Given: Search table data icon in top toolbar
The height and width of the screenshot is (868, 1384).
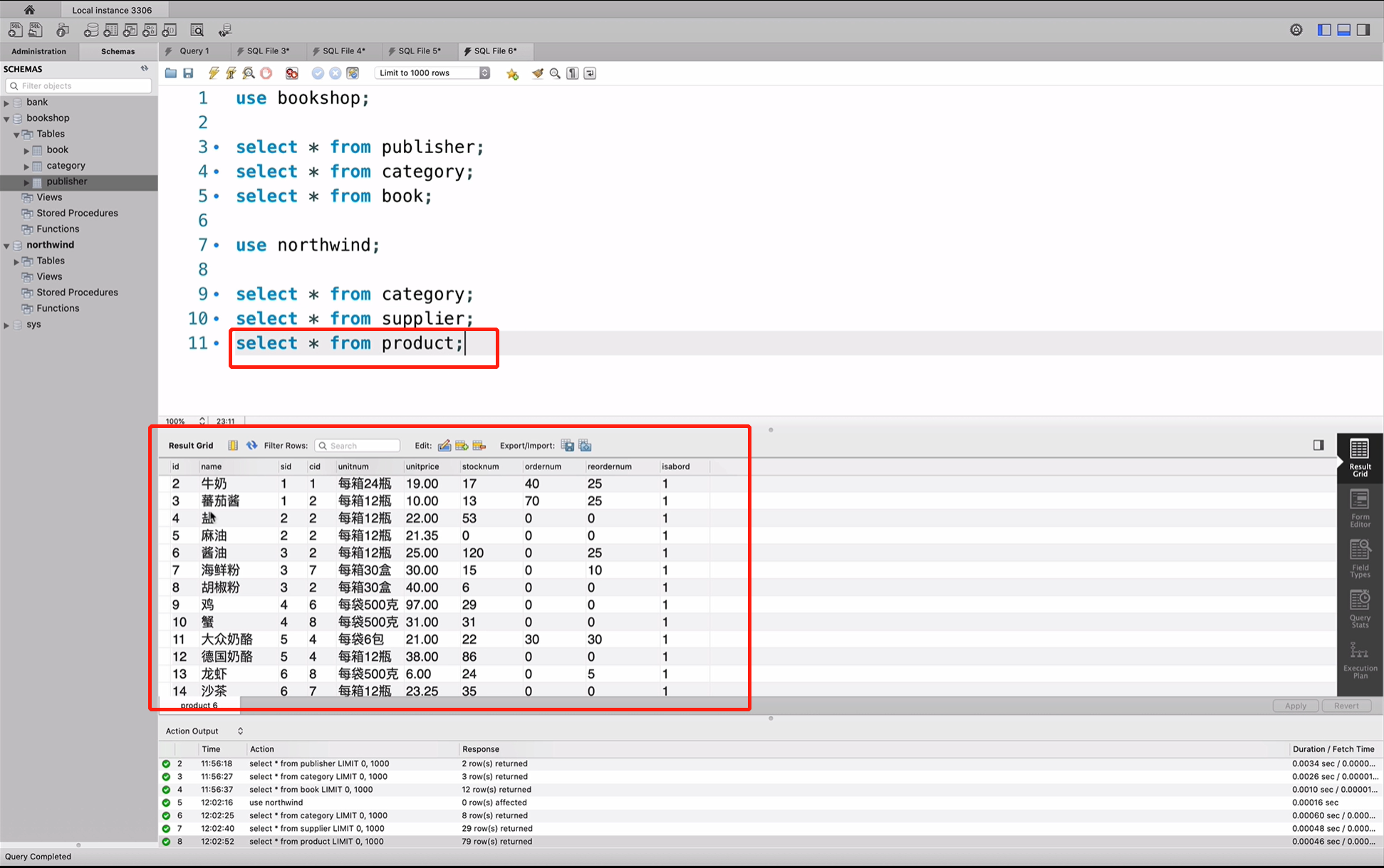Looking at the screenshot, I should click(197, 30).
